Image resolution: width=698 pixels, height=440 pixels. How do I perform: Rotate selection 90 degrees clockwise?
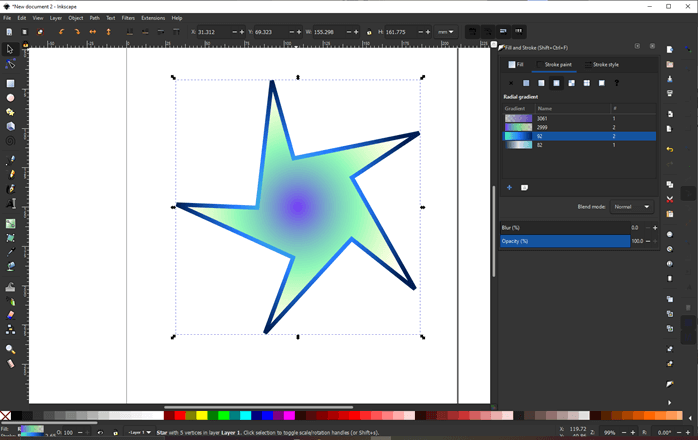tap(76, 32)
